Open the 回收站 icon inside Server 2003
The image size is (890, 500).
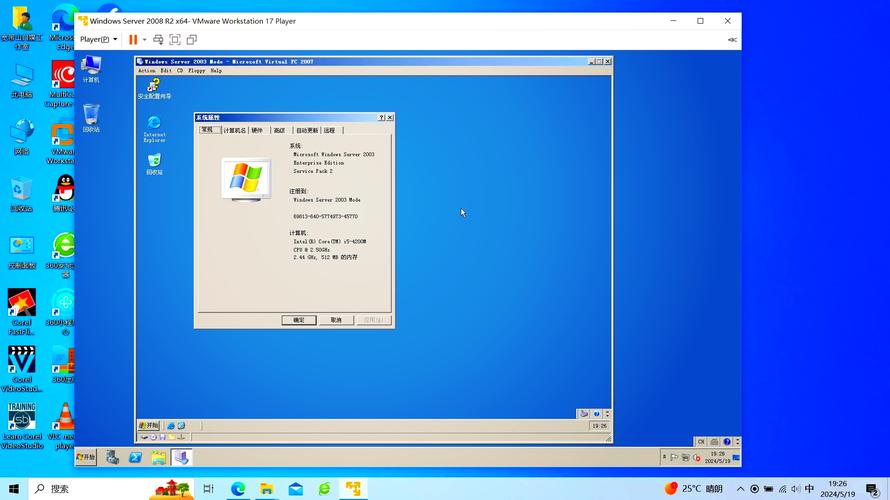coord(154,160)
